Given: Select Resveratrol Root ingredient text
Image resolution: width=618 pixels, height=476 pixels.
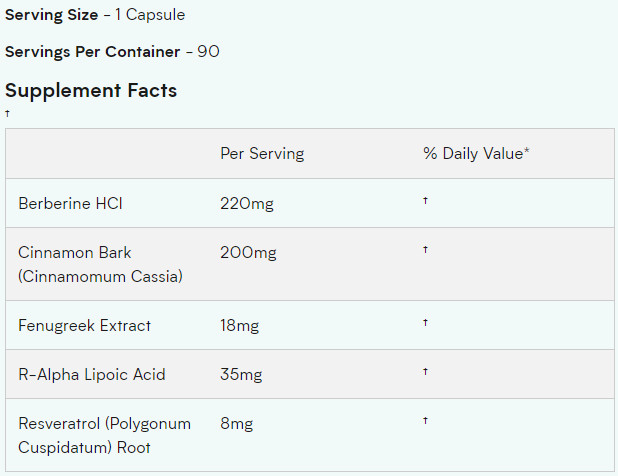Looking at the screenshot, I should click(x=104, y=435).
